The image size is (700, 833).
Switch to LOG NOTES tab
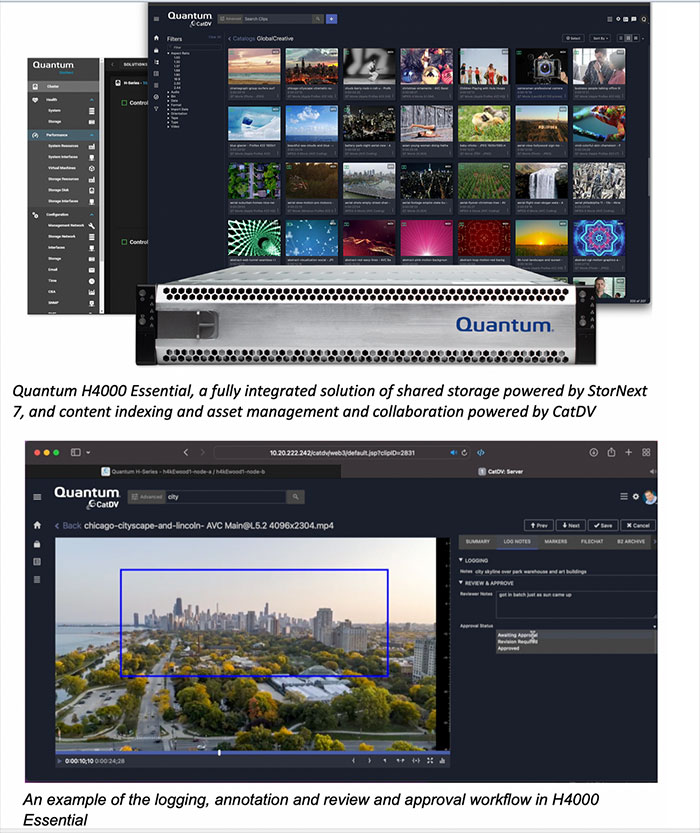click(x=517, y=541)
